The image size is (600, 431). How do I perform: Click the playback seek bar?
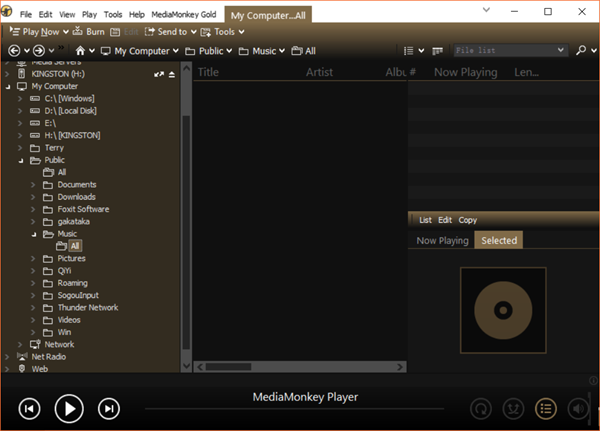[294, 409]
